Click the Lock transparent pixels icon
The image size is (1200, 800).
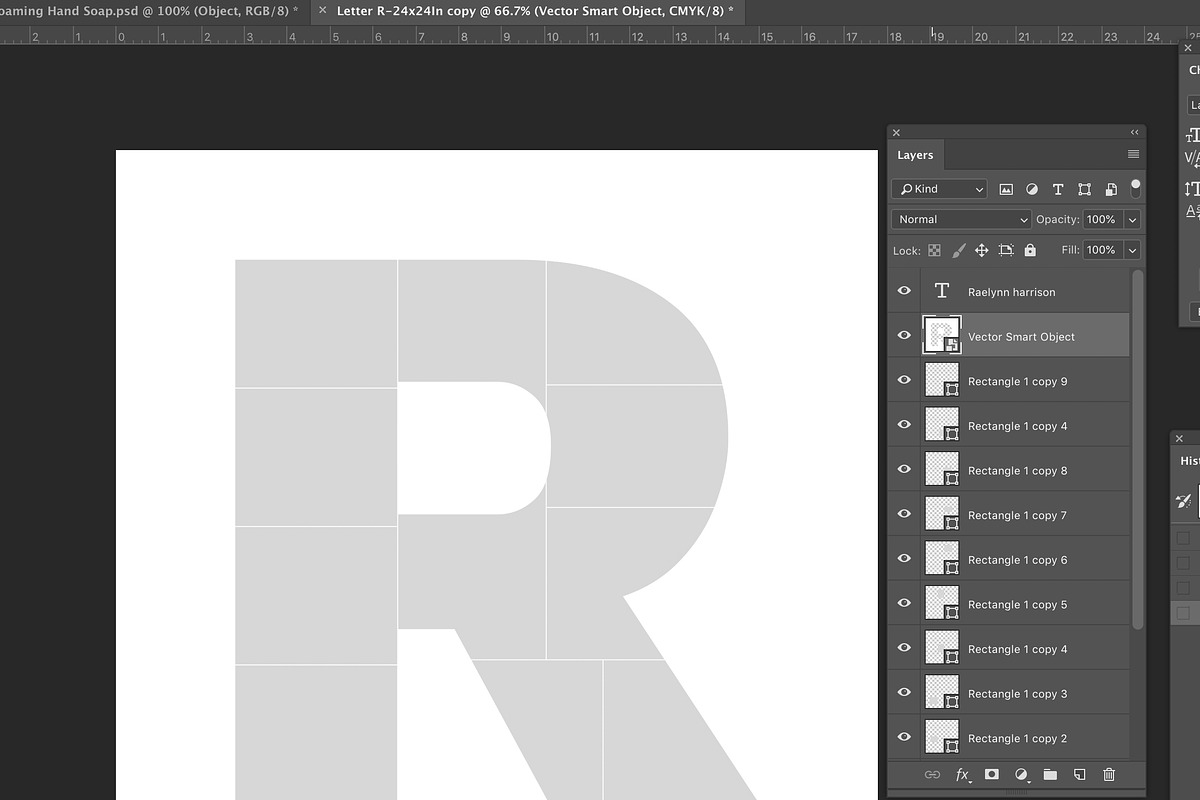pyautogui.click(x=934, y=250)
